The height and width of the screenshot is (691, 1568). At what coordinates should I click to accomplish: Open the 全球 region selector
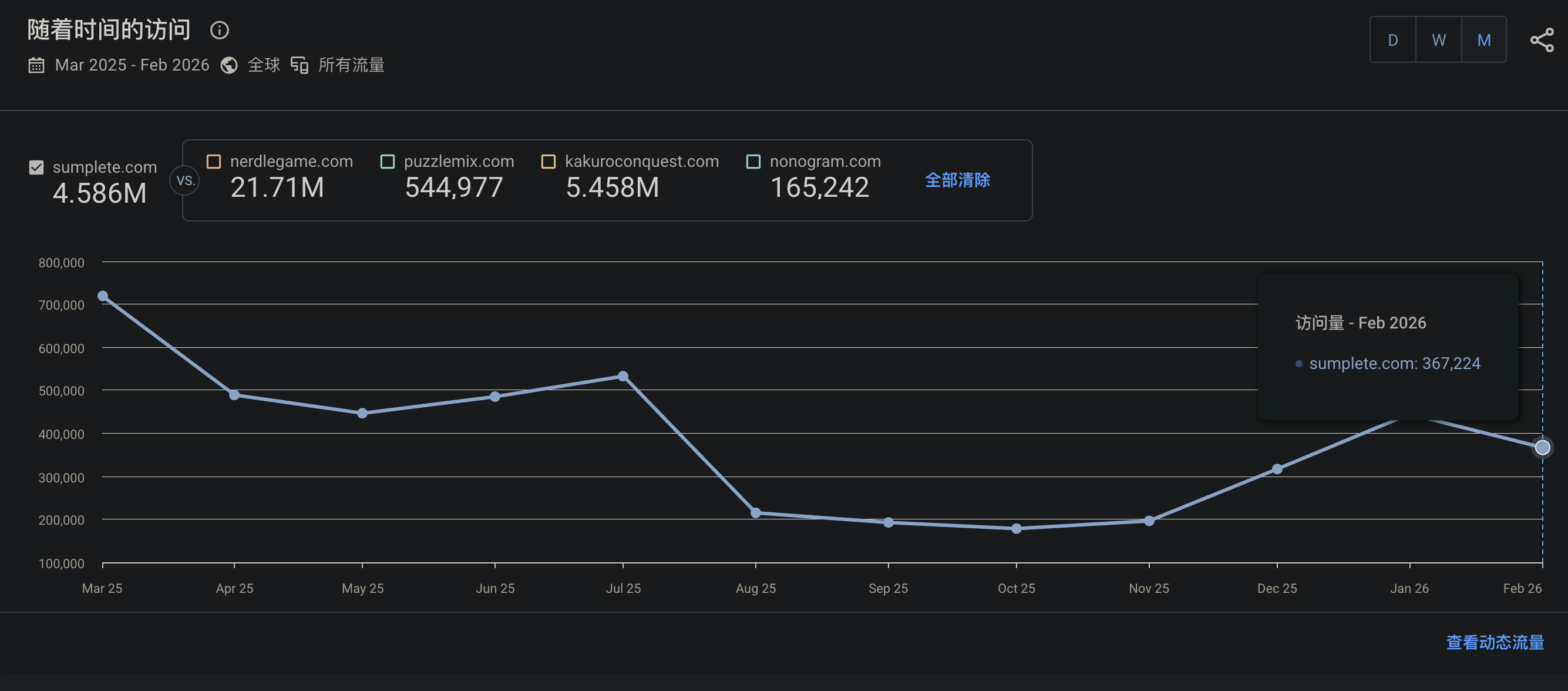(264, 65)
